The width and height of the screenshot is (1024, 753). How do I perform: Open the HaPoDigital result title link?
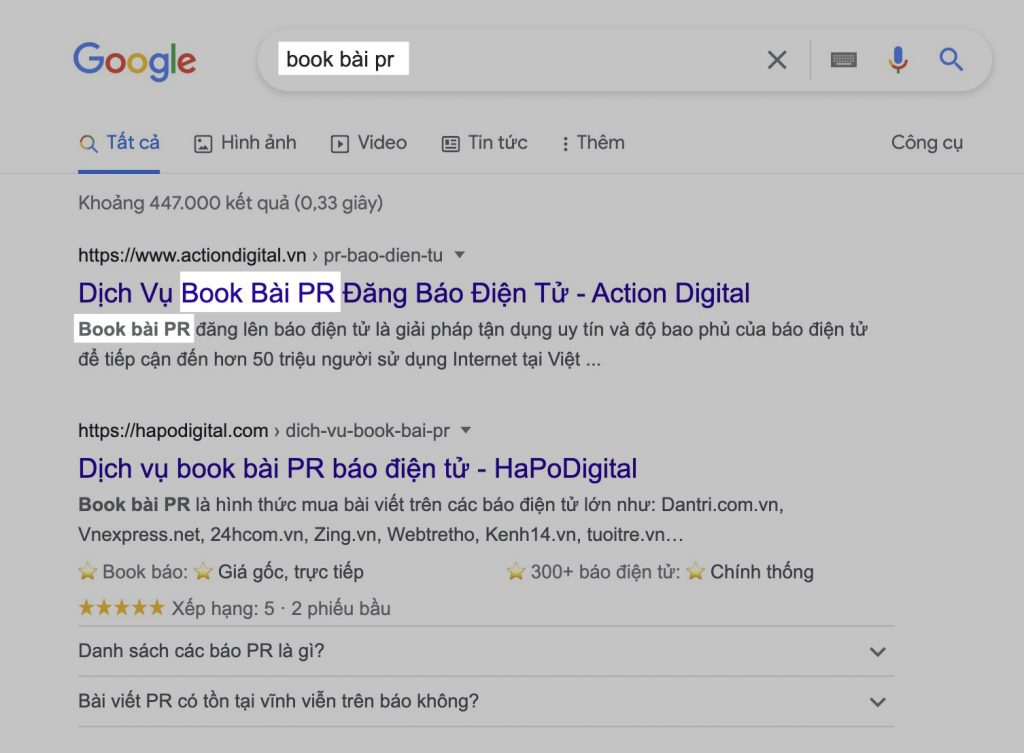tap(358, 468)
